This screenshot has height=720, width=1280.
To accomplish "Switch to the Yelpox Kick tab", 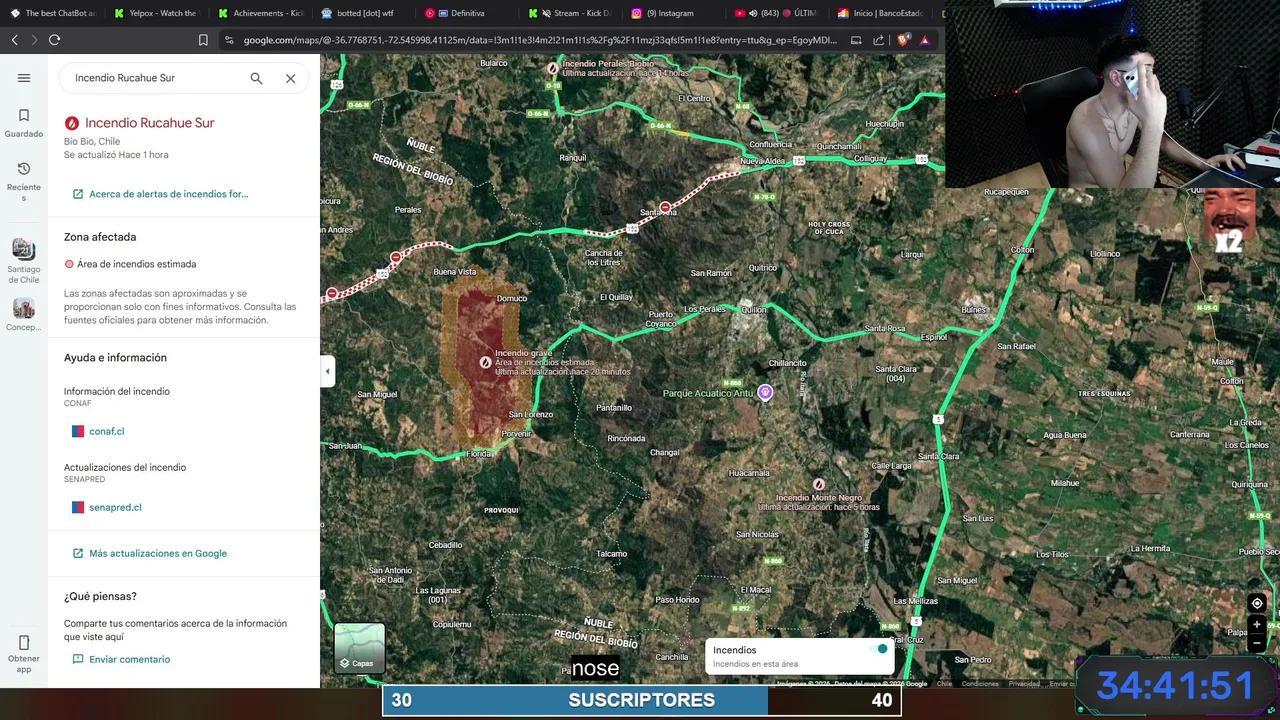I will (x=155, y=13).
